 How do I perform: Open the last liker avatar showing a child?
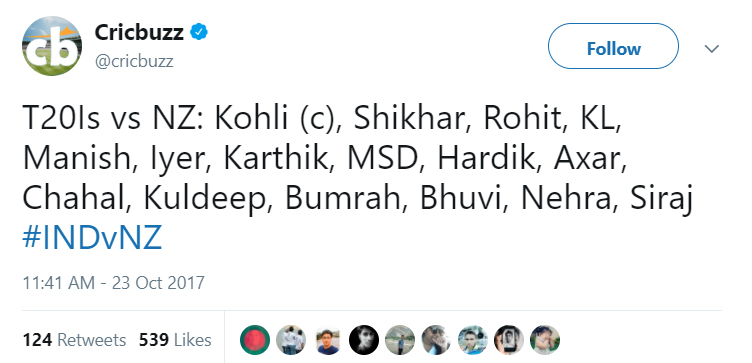545,340
